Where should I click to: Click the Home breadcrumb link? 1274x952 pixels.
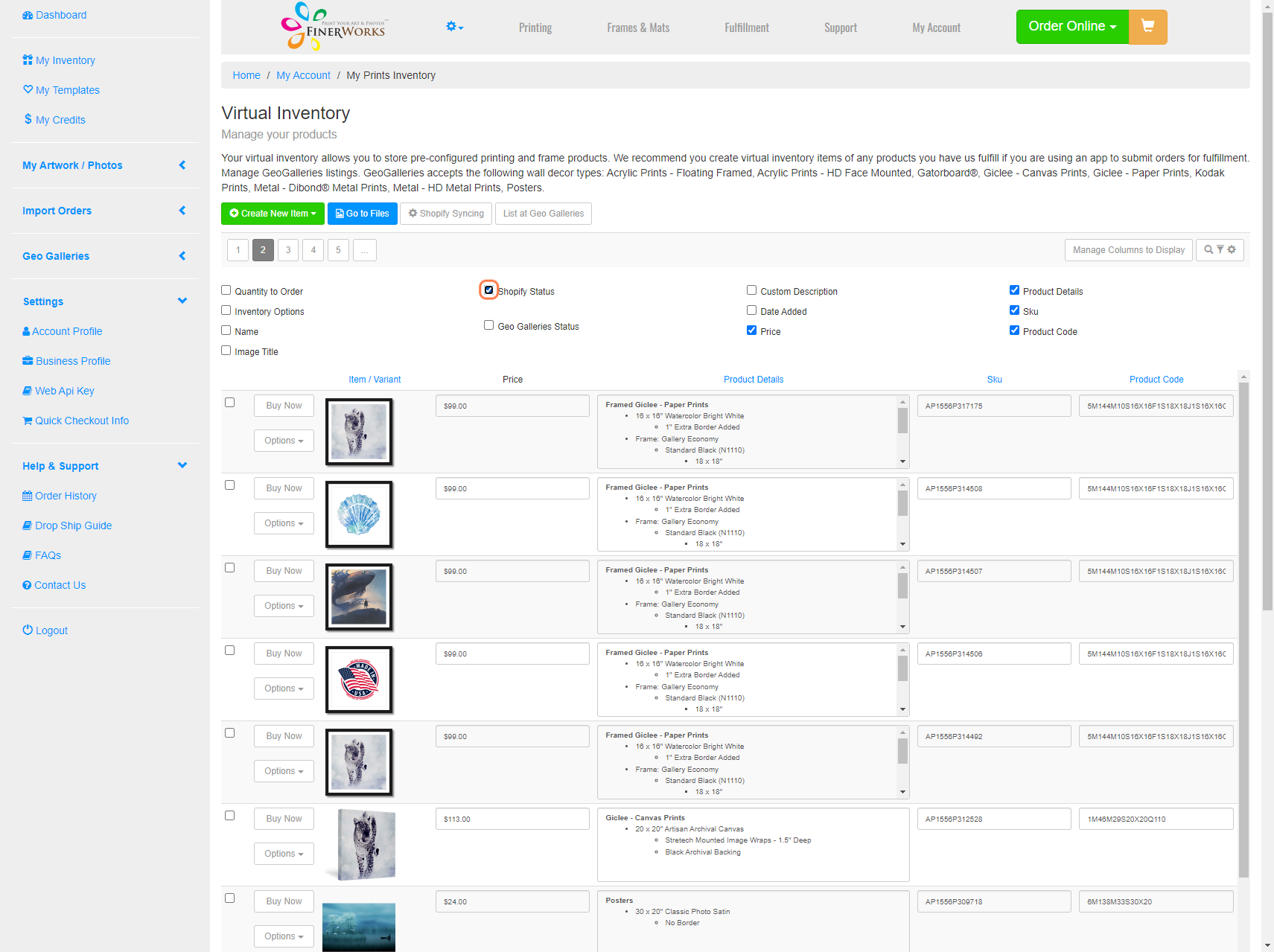point(246,75)
